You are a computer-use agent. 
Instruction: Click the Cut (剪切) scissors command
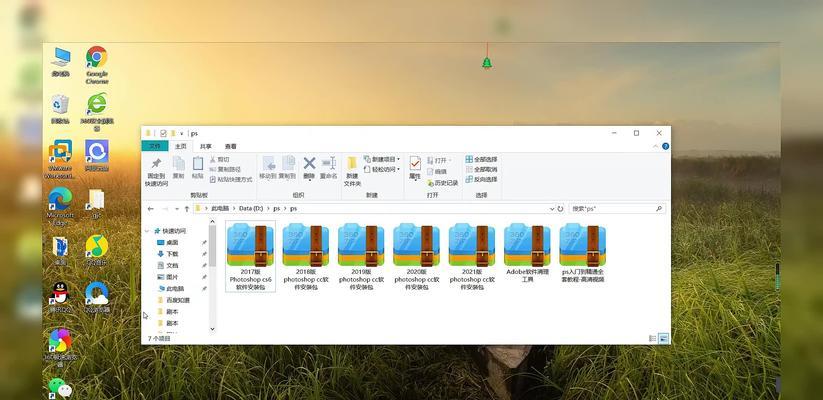[219, 159]
